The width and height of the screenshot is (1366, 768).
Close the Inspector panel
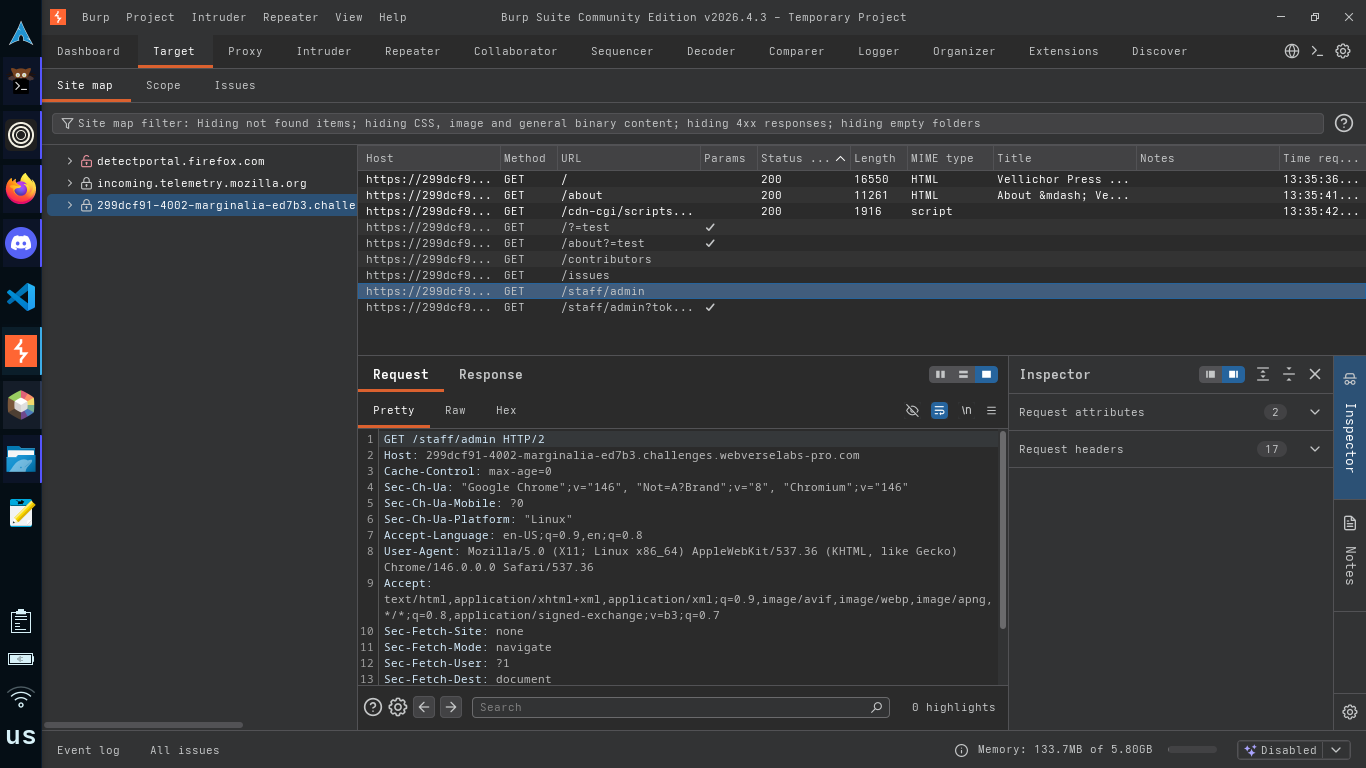pos(1315,375)
